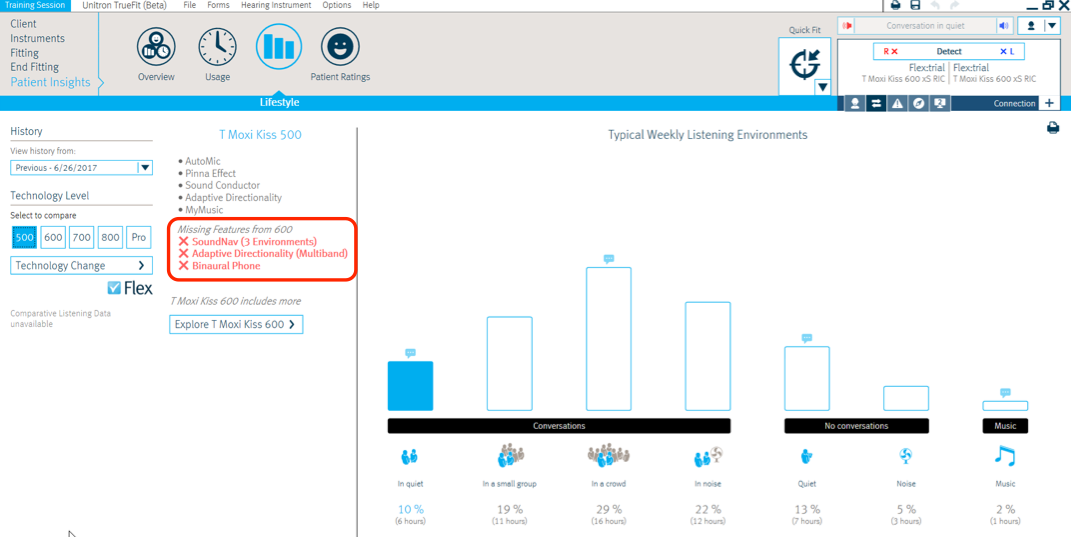This screenshot has height=537, width=1071.
Task: Click the Conversations category label
Action: (559, 426)
